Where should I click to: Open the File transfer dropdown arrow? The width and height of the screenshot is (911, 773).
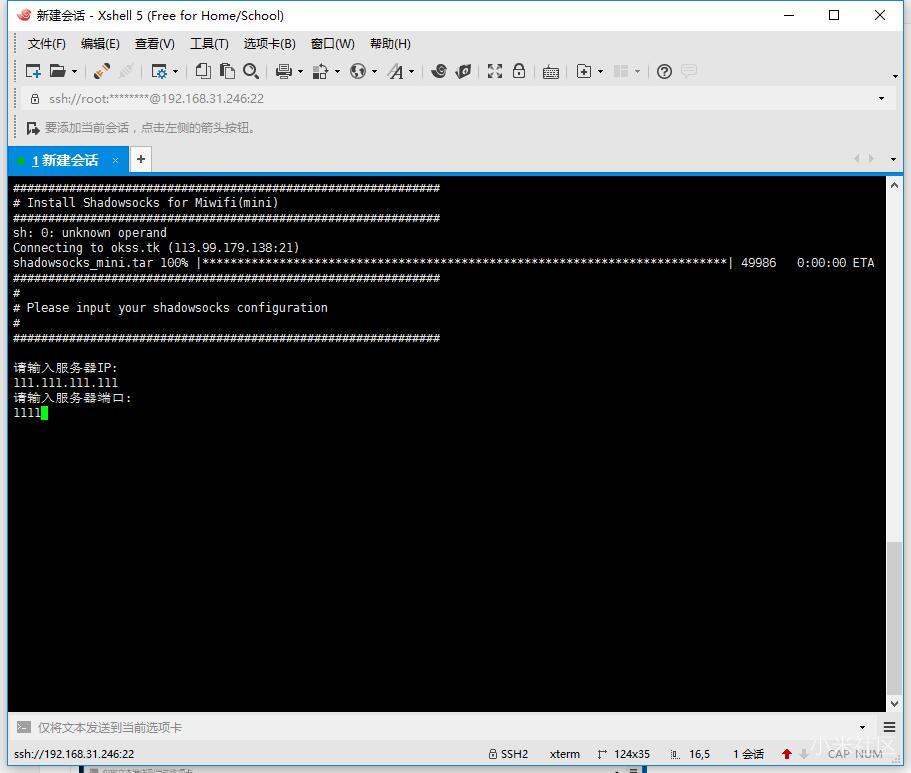(337, 72)
